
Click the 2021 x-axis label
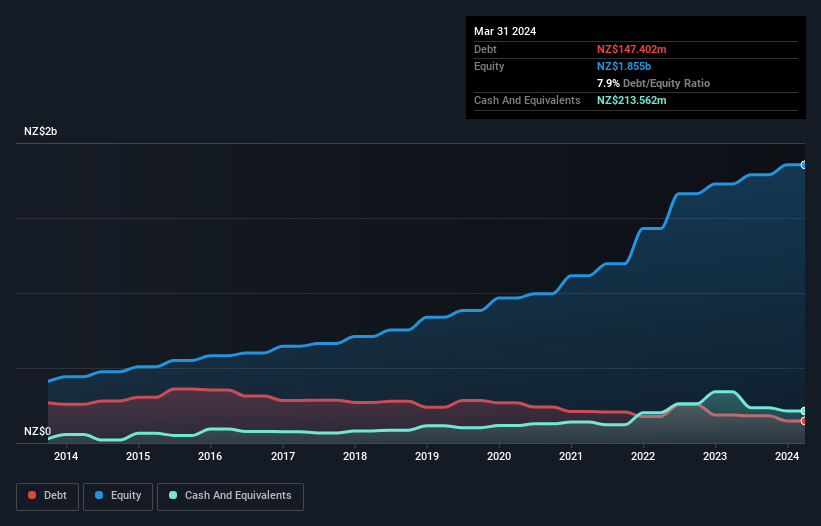(571, 456)
